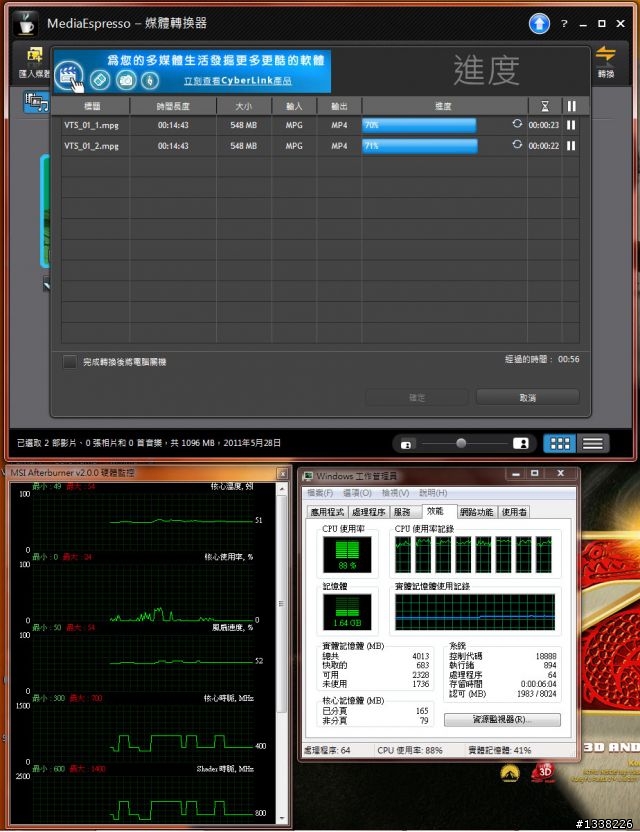Image resolution: width=640 pixels, height=832 pixels.
Task: Click Resource Monitor (資源監視器) button
Action: 502,720
